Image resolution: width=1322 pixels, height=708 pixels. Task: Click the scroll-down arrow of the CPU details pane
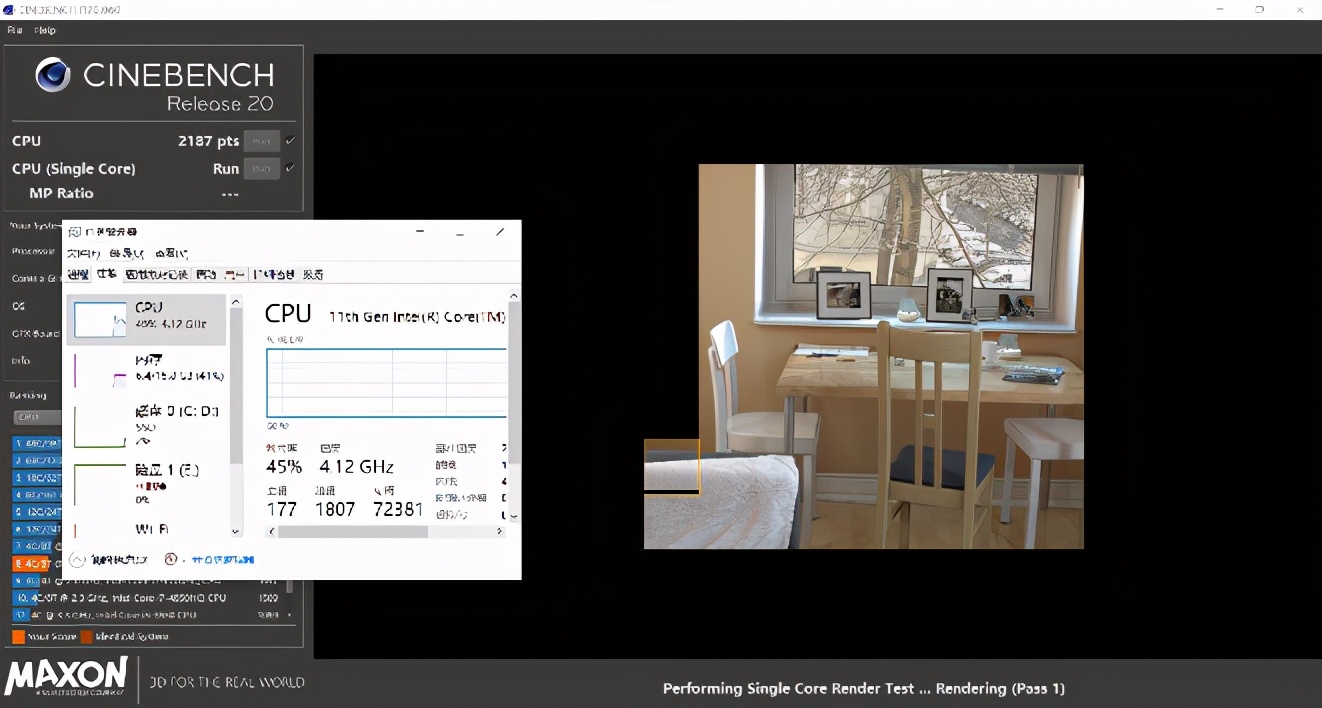[514, 516]
